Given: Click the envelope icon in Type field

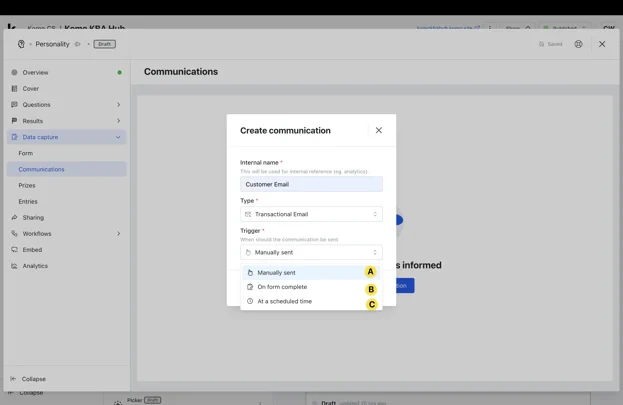Looking at the screenshot, I should (248, 214).
